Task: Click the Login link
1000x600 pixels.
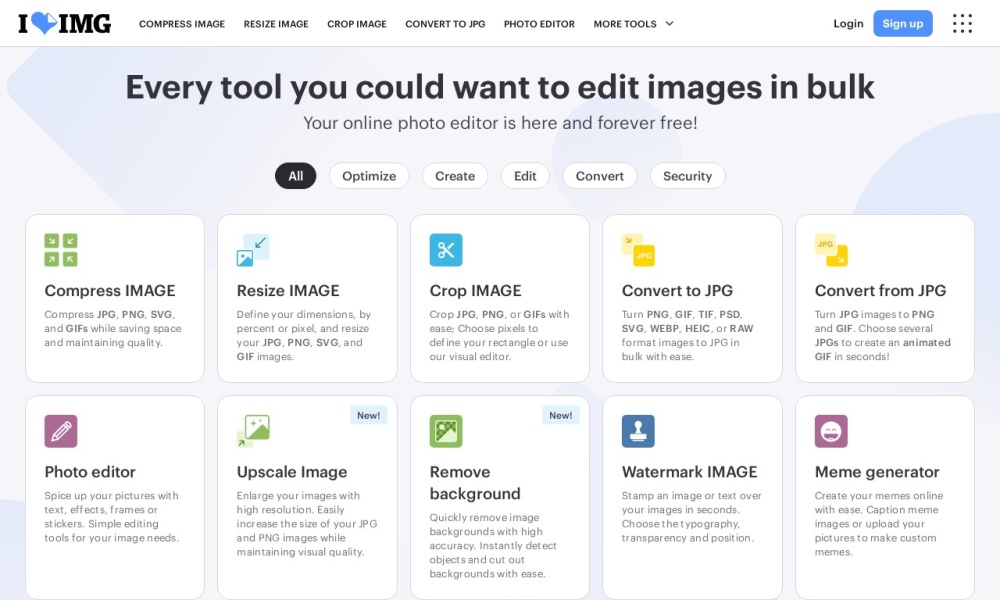Action: pos(848,24)
